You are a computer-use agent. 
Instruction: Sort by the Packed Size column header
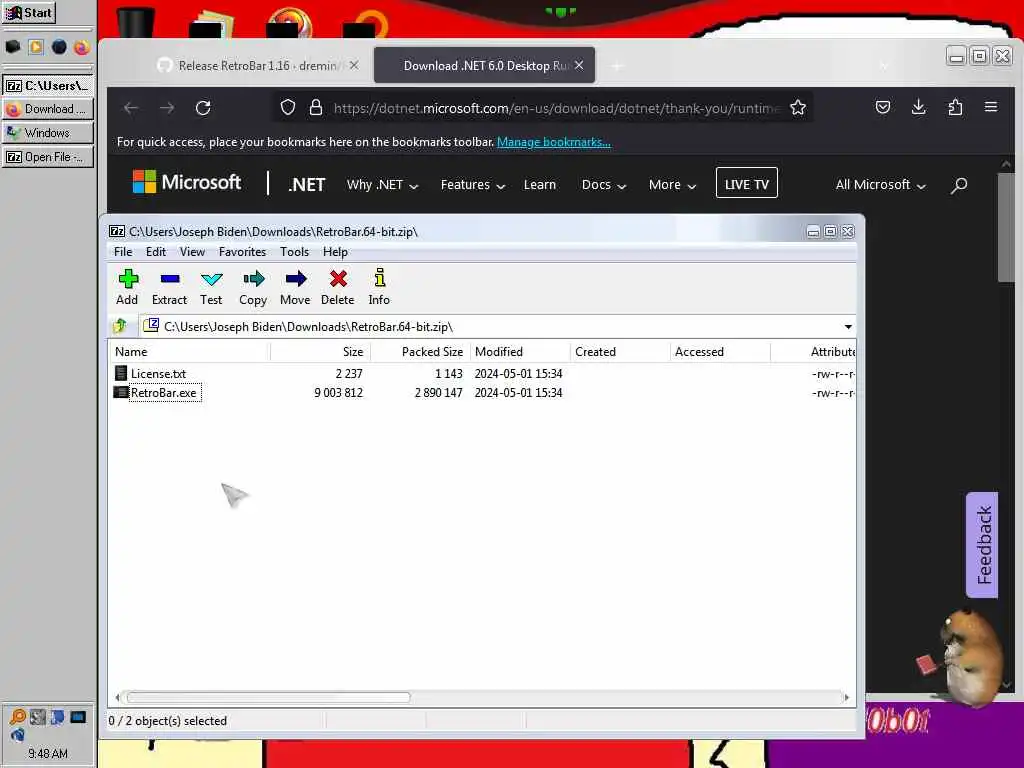pyautogui.click(x=421, y=352)
